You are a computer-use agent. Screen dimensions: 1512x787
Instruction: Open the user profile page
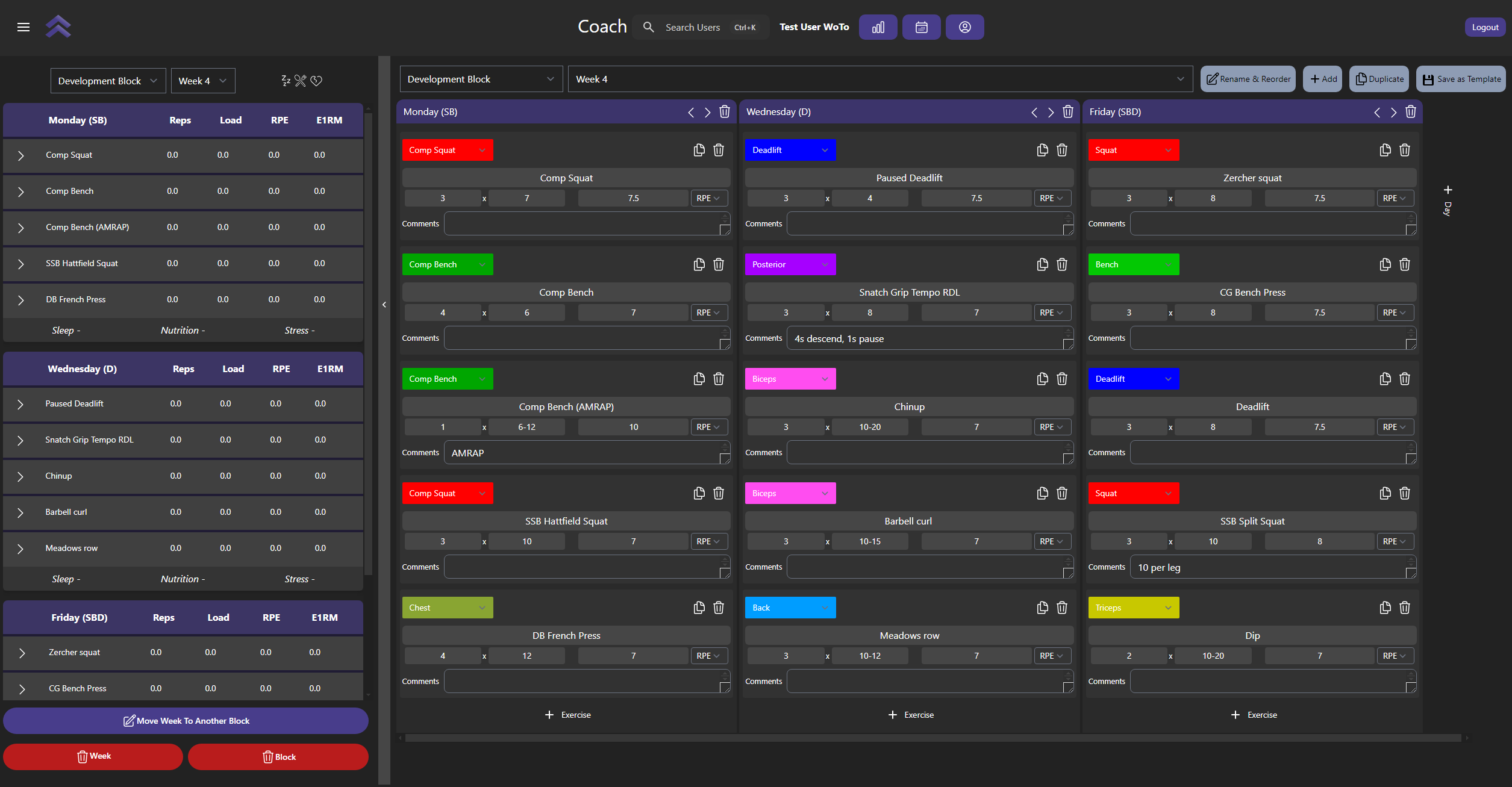point(964,27)
